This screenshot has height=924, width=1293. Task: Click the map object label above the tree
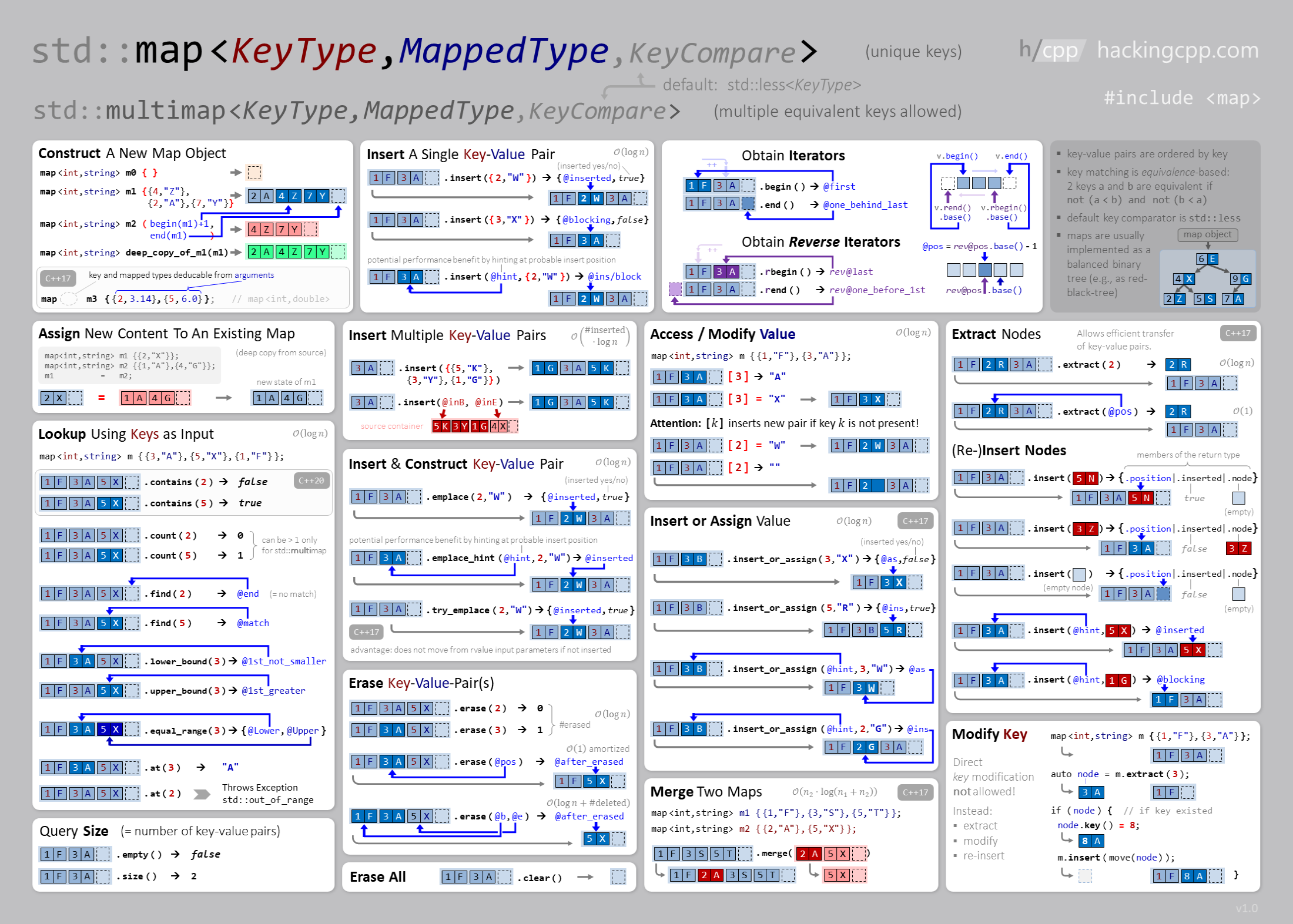[1207, 234]
